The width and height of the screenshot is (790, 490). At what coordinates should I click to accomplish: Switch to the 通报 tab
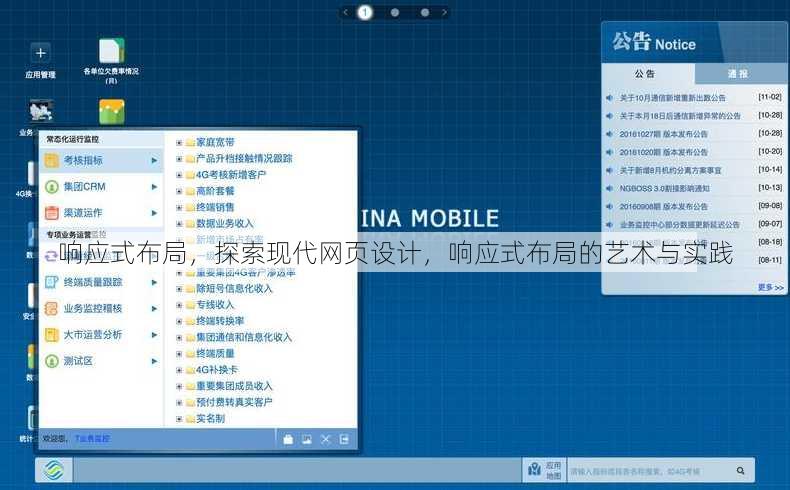[741, 74]
